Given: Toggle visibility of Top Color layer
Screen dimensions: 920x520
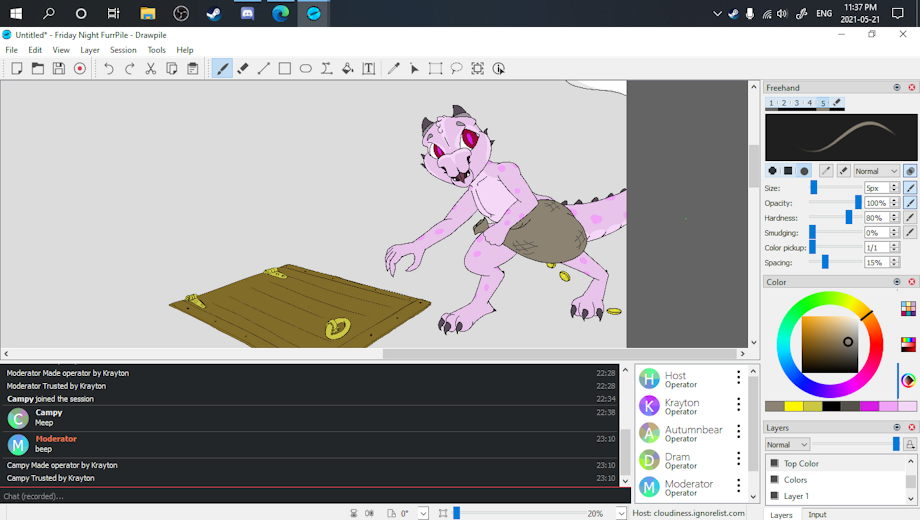Looking at the screenshot, I should click(x=773, y=464).
